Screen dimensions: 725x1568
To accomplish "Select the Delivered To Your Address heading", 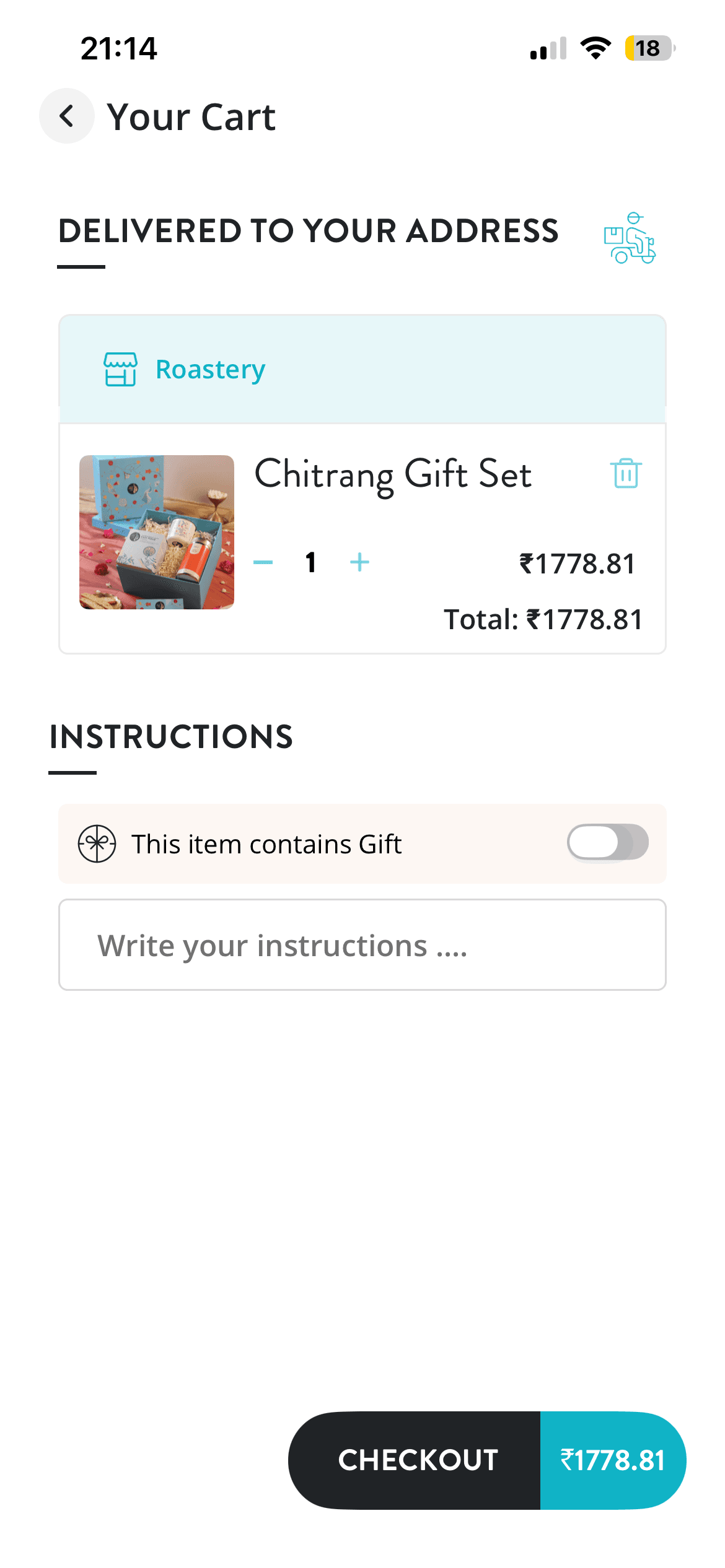I will [309, 231].
